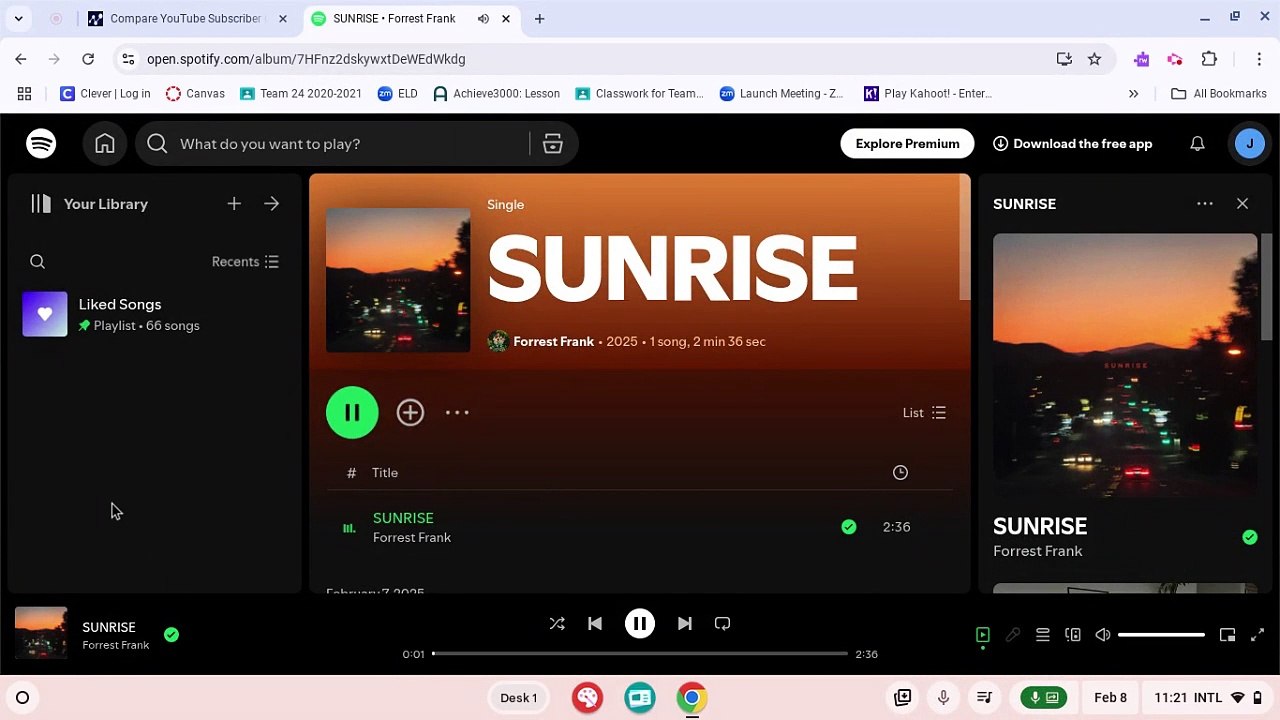The width and height of the screenshot is (1280, 720).
Task: Open the Chrome Extensions puzzle icon
Action: (x=1209, y=59)
